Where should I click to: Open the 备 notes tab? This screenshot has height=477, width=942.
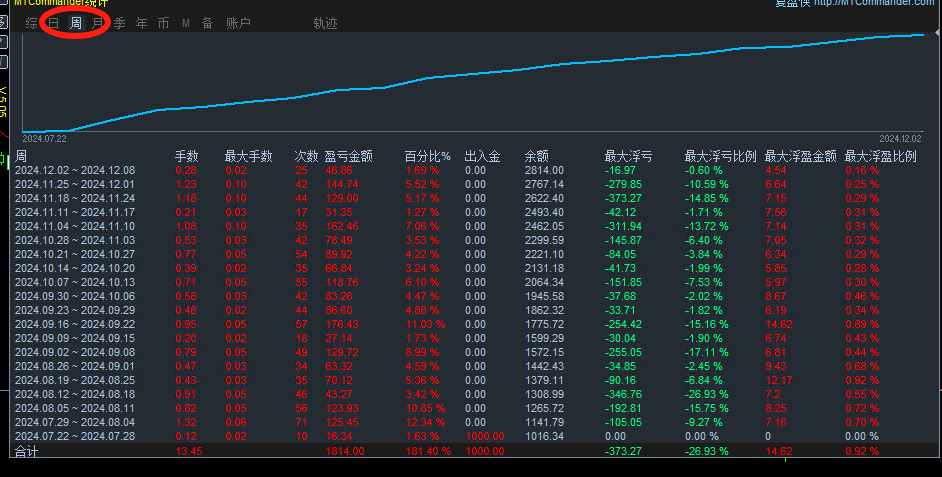[x=207, y=23]
